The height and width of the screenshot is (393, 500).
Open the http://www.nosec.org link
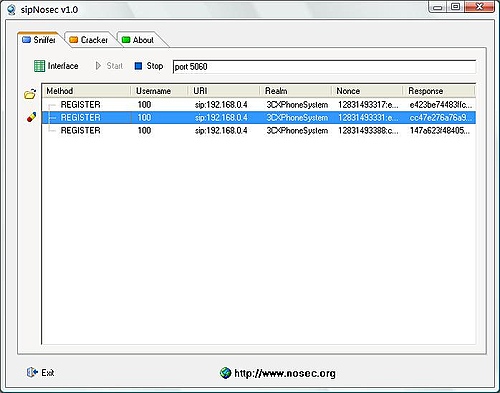tap(285, 373)
